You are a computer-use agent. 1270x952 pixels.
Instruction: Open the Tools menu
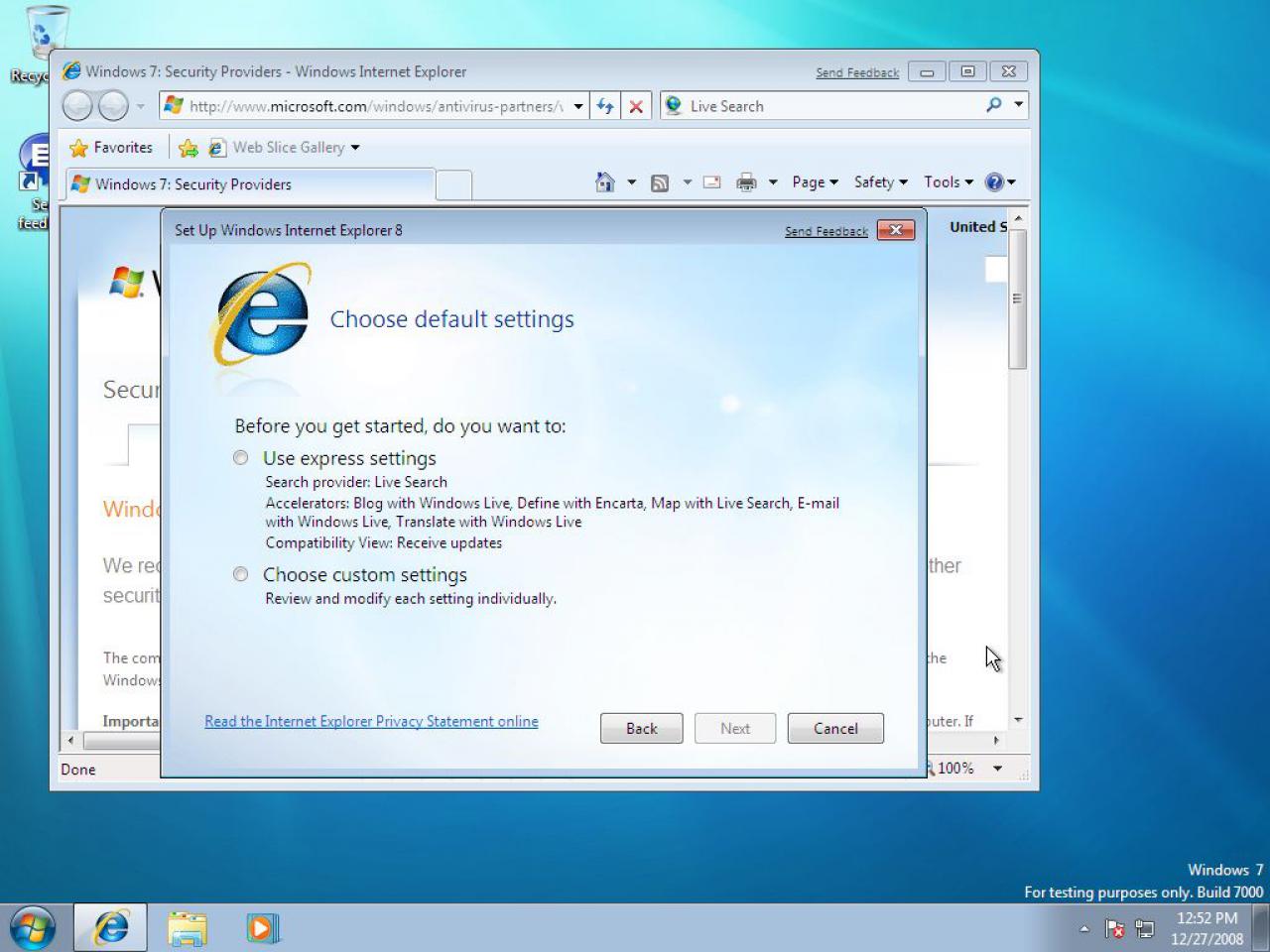pos(949,182)
